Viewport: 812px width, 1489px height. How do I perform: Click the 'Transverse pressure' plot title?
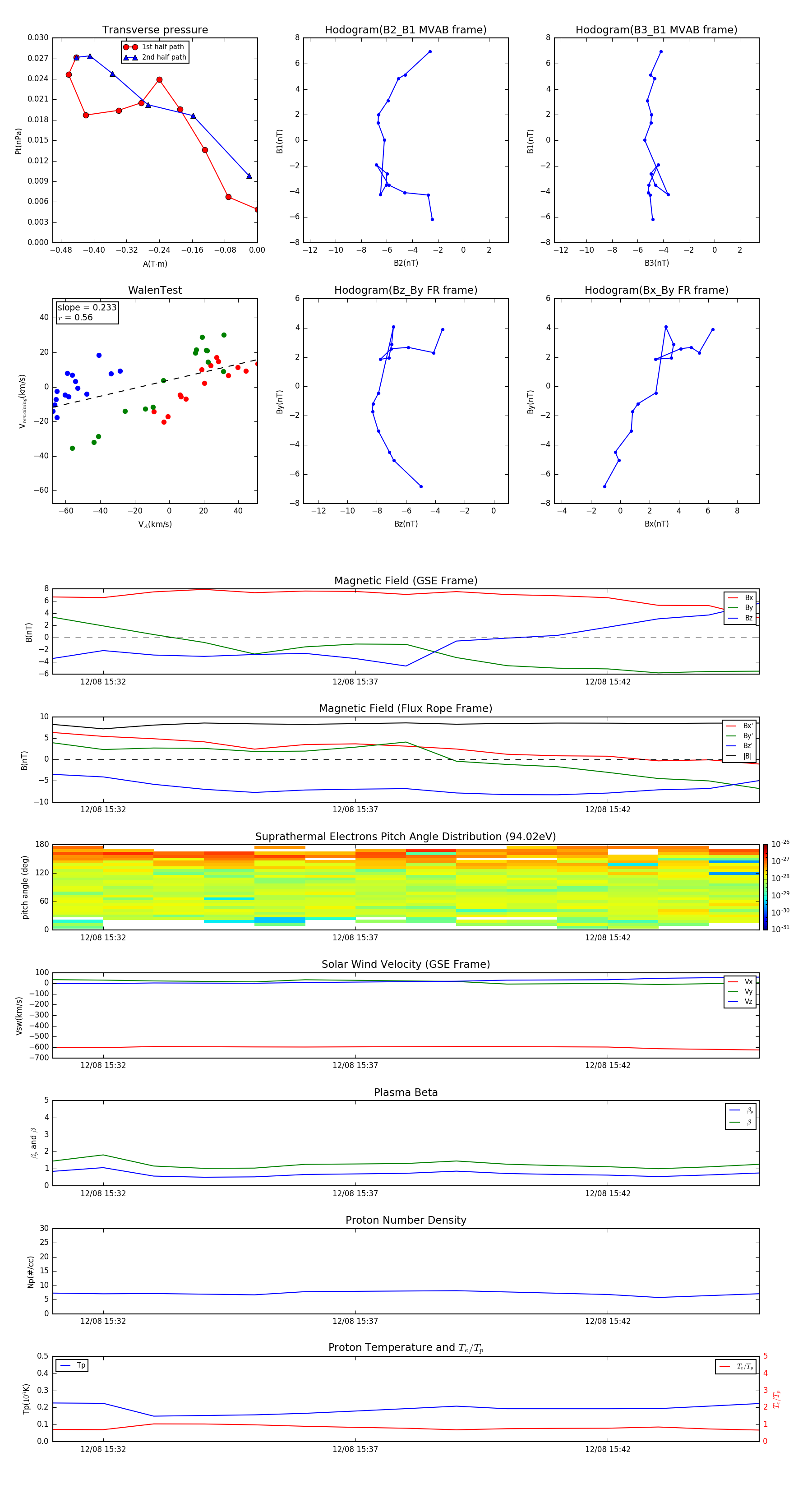pos(155,30)
